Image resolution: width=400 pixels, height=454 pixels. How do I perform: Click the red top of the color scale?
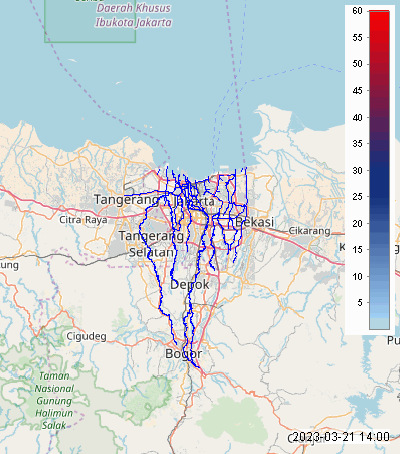pos(379,17)
